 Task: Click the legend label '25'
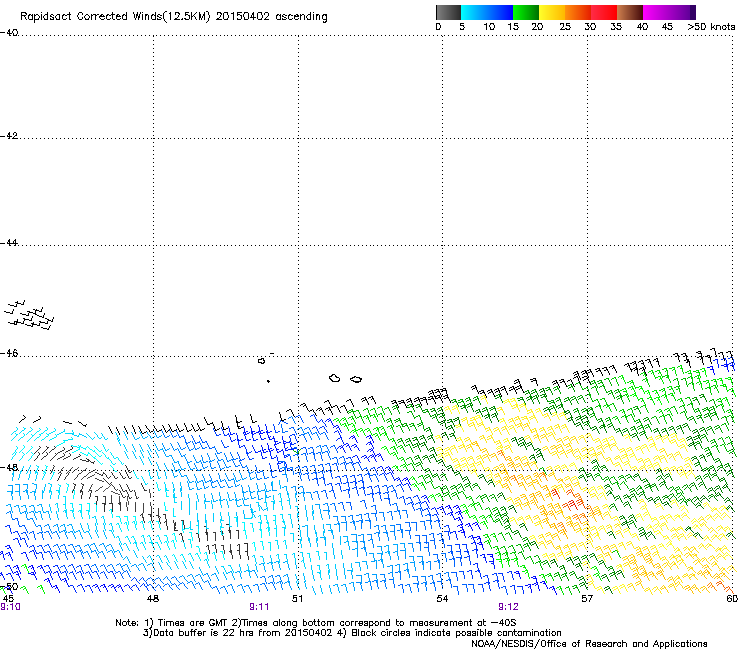(565, 27)
